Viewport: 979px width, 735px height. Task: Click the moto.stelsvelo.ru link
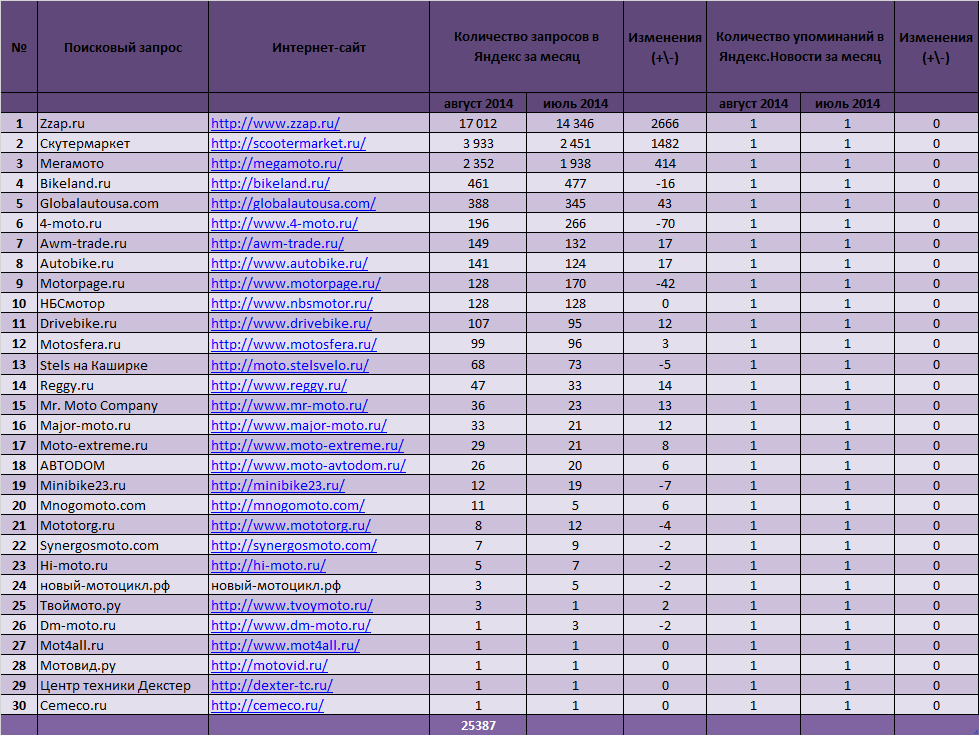290,365
